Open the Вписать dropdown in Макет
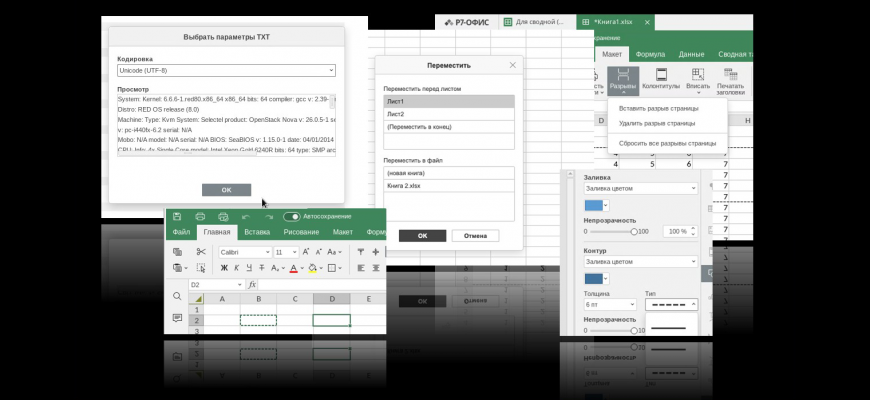 698,81
